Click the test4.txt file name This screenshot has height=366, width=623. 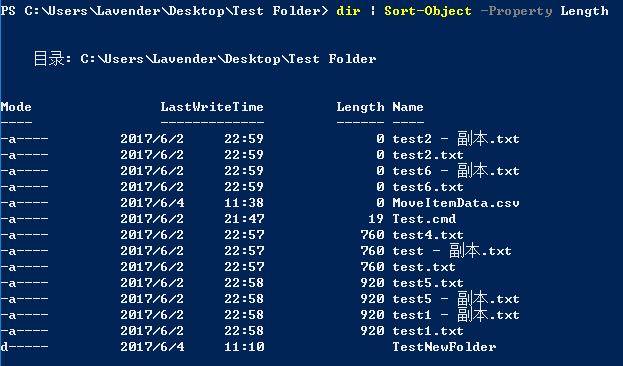[x=428, y=235]
